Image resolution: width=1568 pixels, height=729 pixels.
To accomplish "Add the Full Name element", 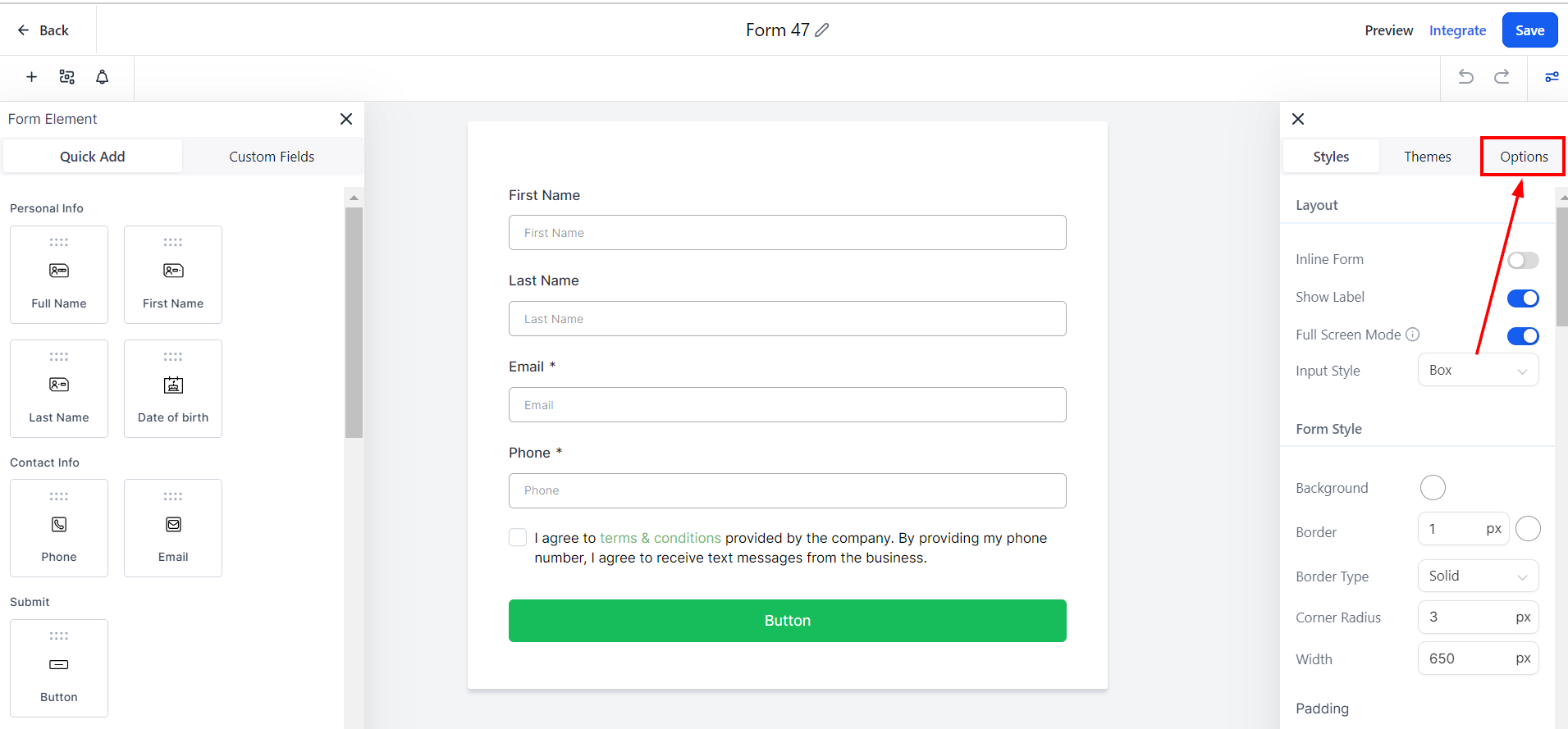I will (x=59, y=275).
